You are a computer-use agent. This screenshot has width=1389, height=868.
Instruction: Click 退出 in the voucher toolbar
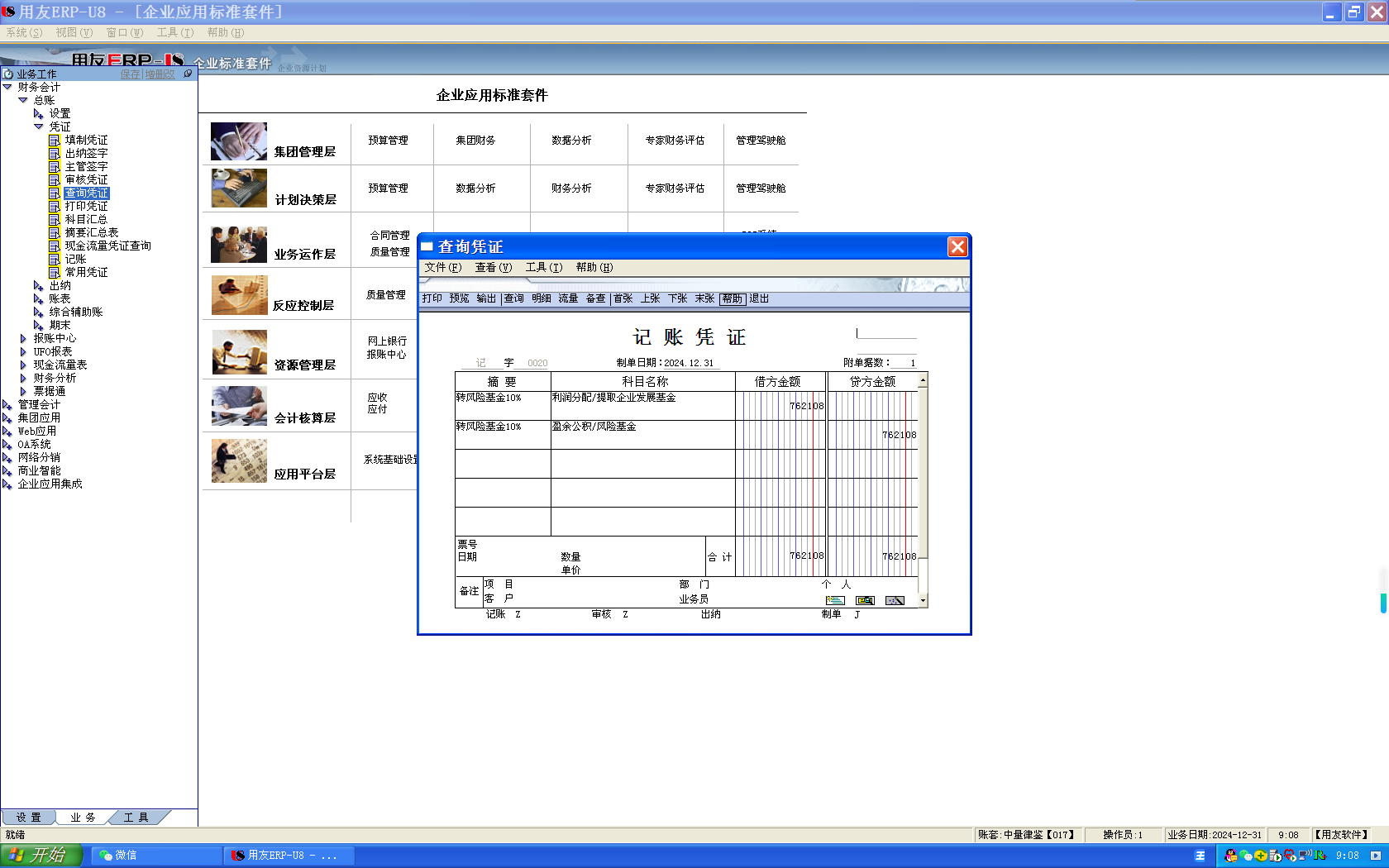point(759,298)
